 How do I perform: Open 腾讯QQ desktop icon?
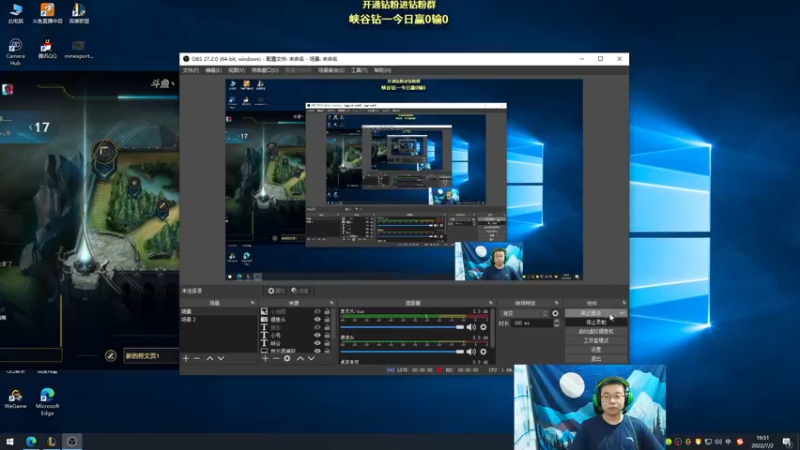[x=47, y=49]
